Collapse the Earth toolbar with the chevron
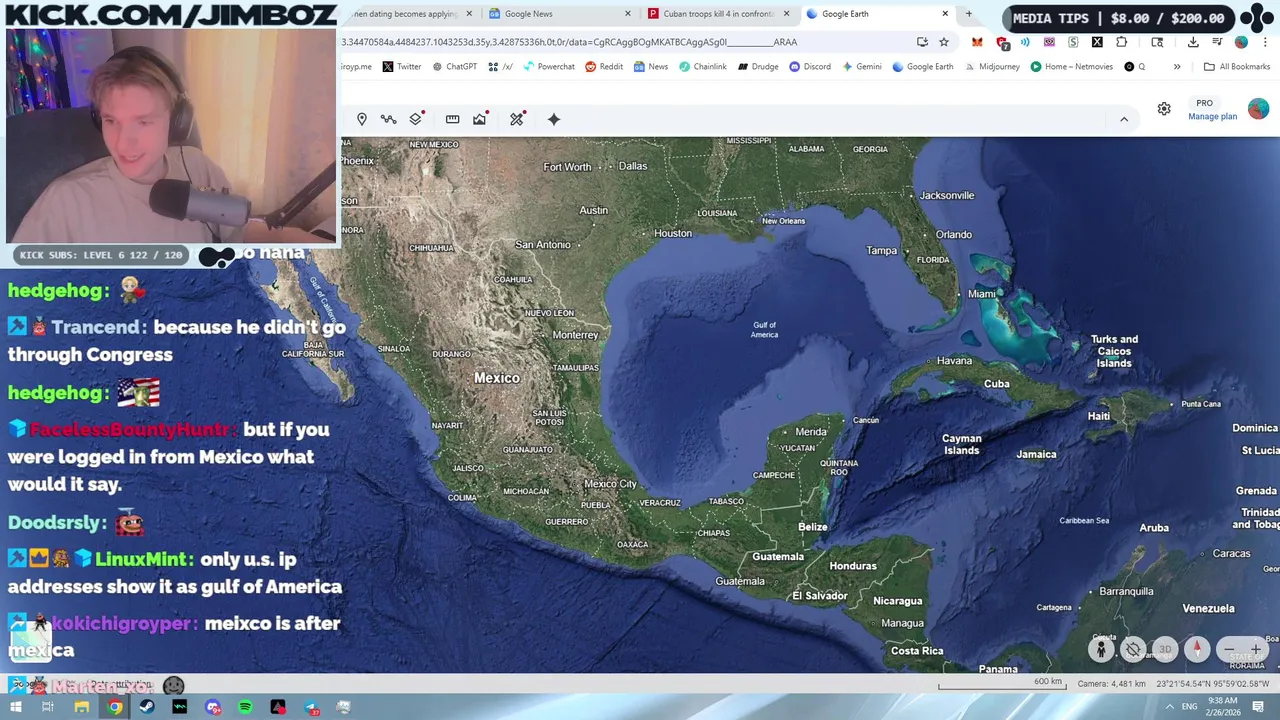Screen dimensions: 1280x720 [1124, 119]
